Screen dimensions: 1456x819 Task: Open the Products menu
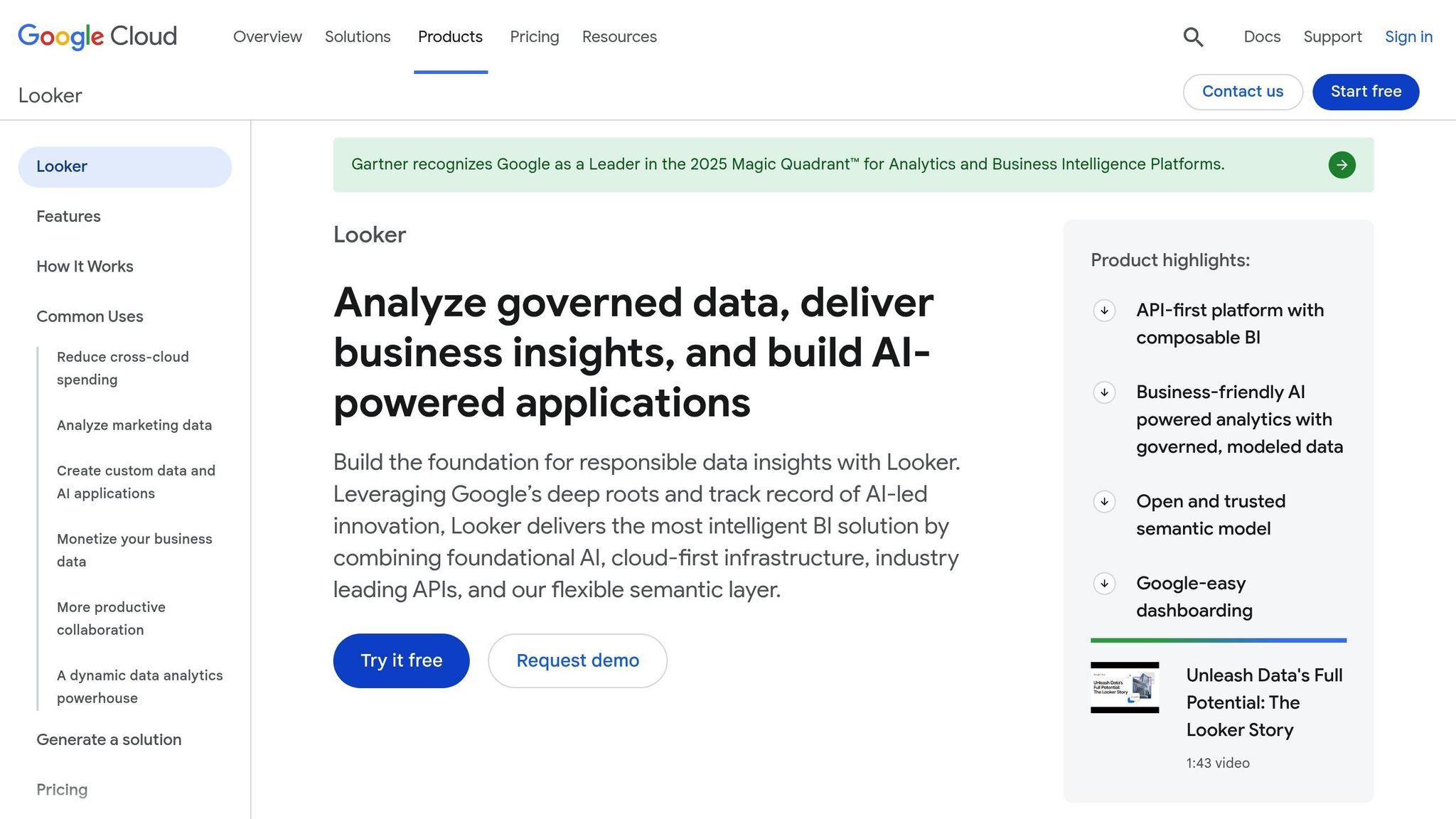449,36
